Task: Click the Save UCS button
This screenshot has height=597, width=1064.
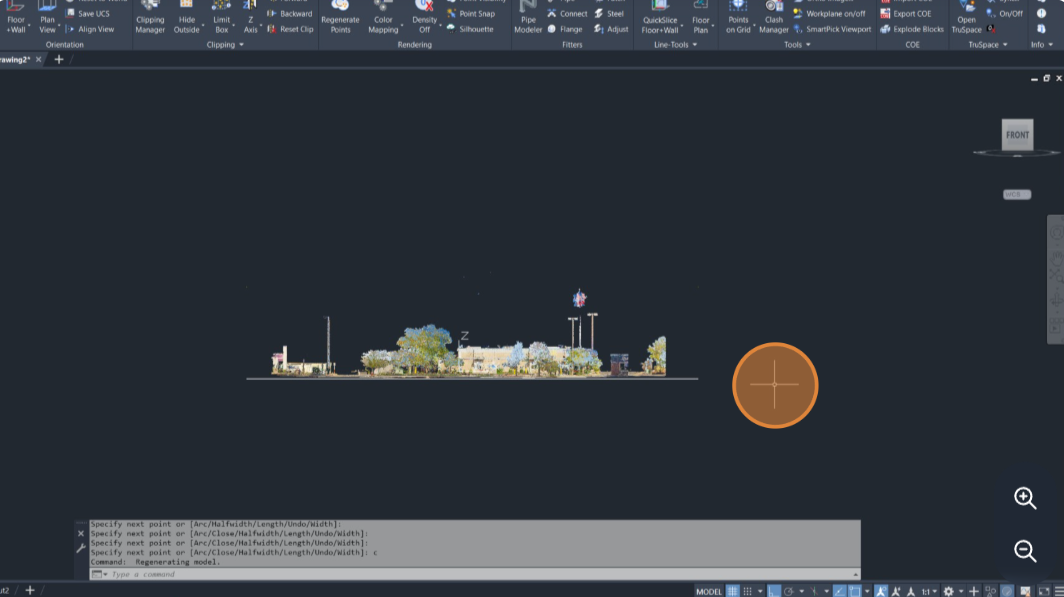Action: 88,14
